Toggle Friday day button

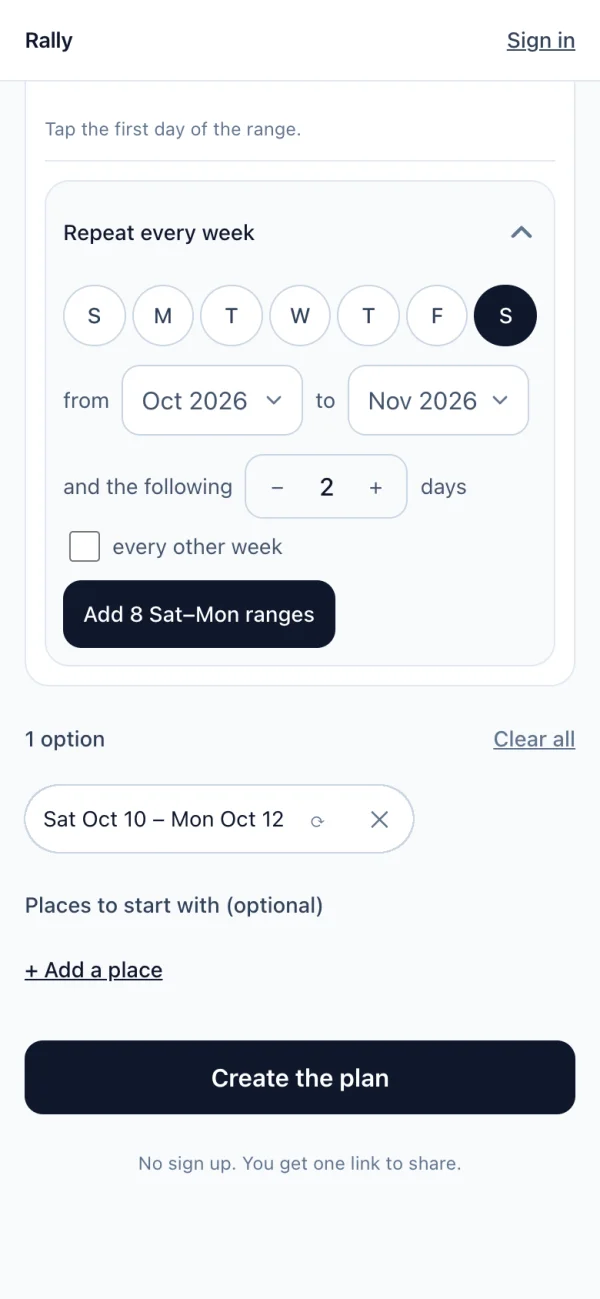[x=437, y=316]
